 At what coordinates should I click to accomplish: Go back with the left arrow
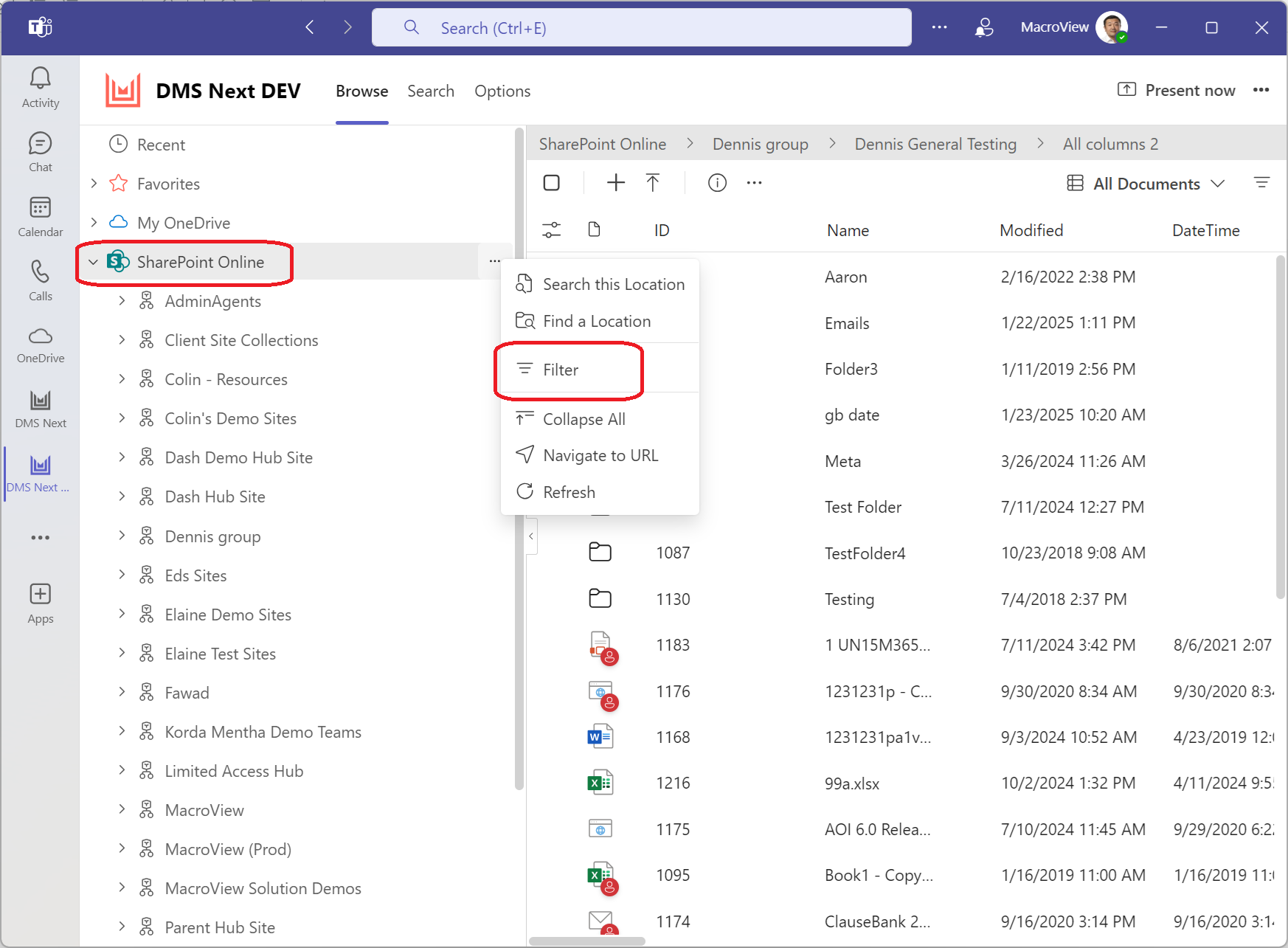pos(310,28)
